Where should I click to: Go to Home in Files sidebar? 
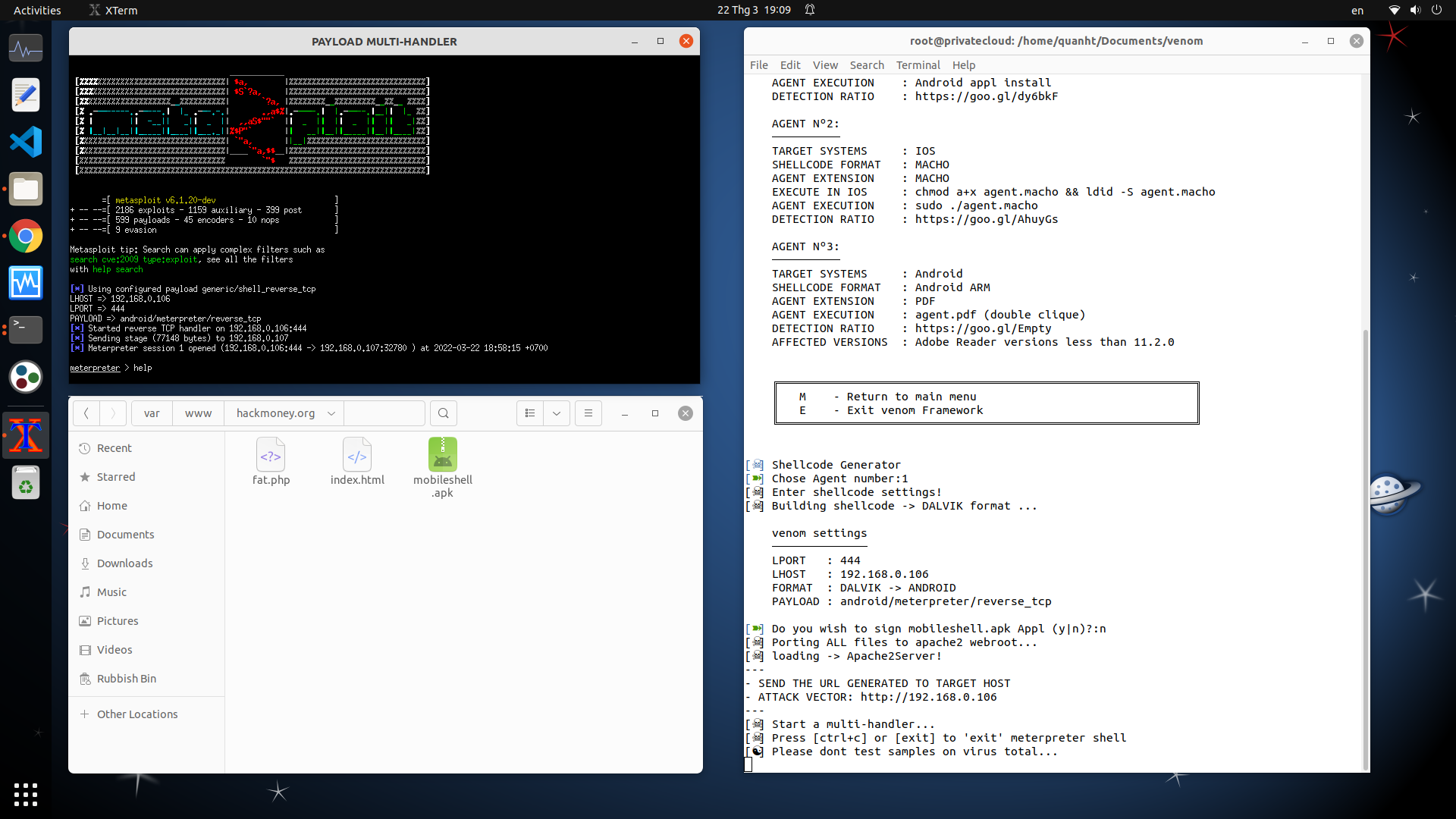coord(147,506)
